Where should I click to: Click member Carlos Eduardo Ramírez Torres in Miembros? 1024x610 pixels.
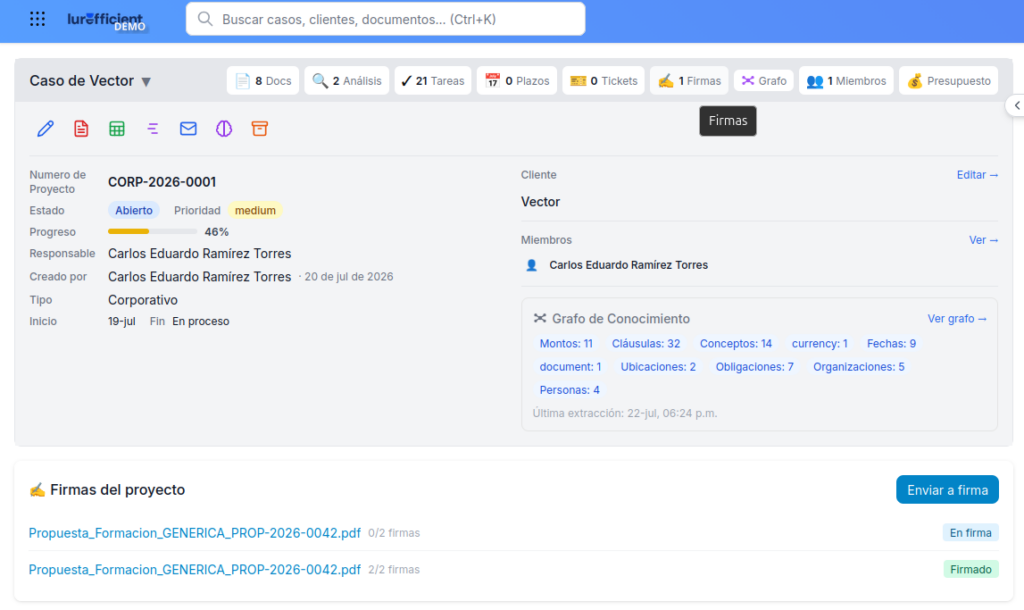coord(628,265)
